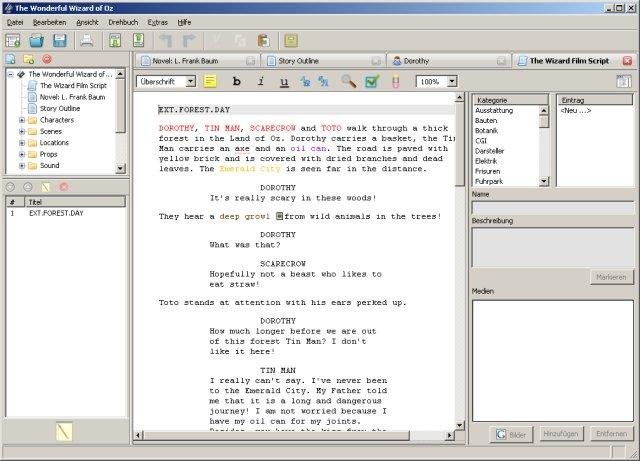Screen dimensions: 640x461
Task: Click the small yellow note icon in scene toolbar
Action: click(46, 187)
